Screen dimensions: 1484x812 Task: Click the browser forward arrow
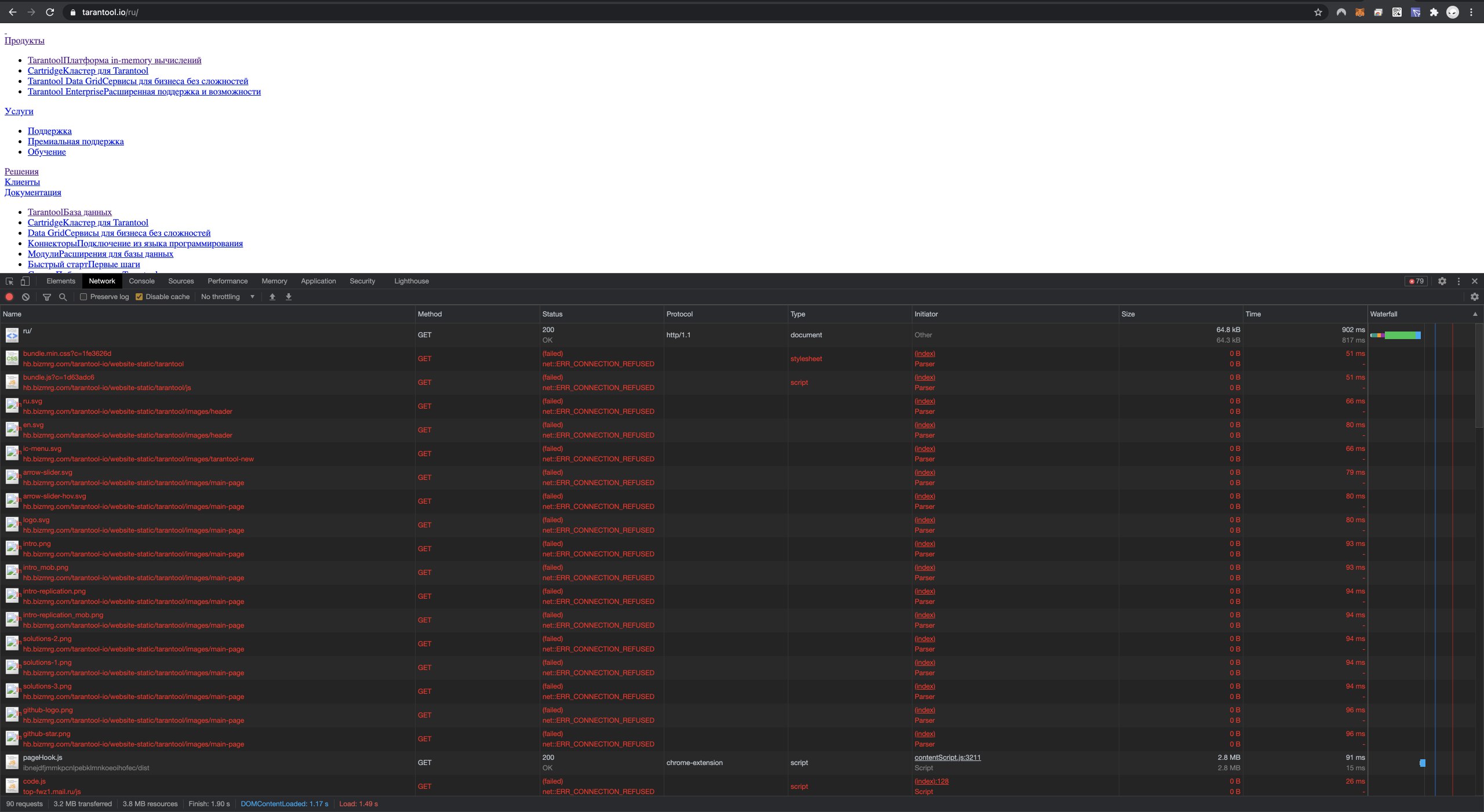coord(31,12)
